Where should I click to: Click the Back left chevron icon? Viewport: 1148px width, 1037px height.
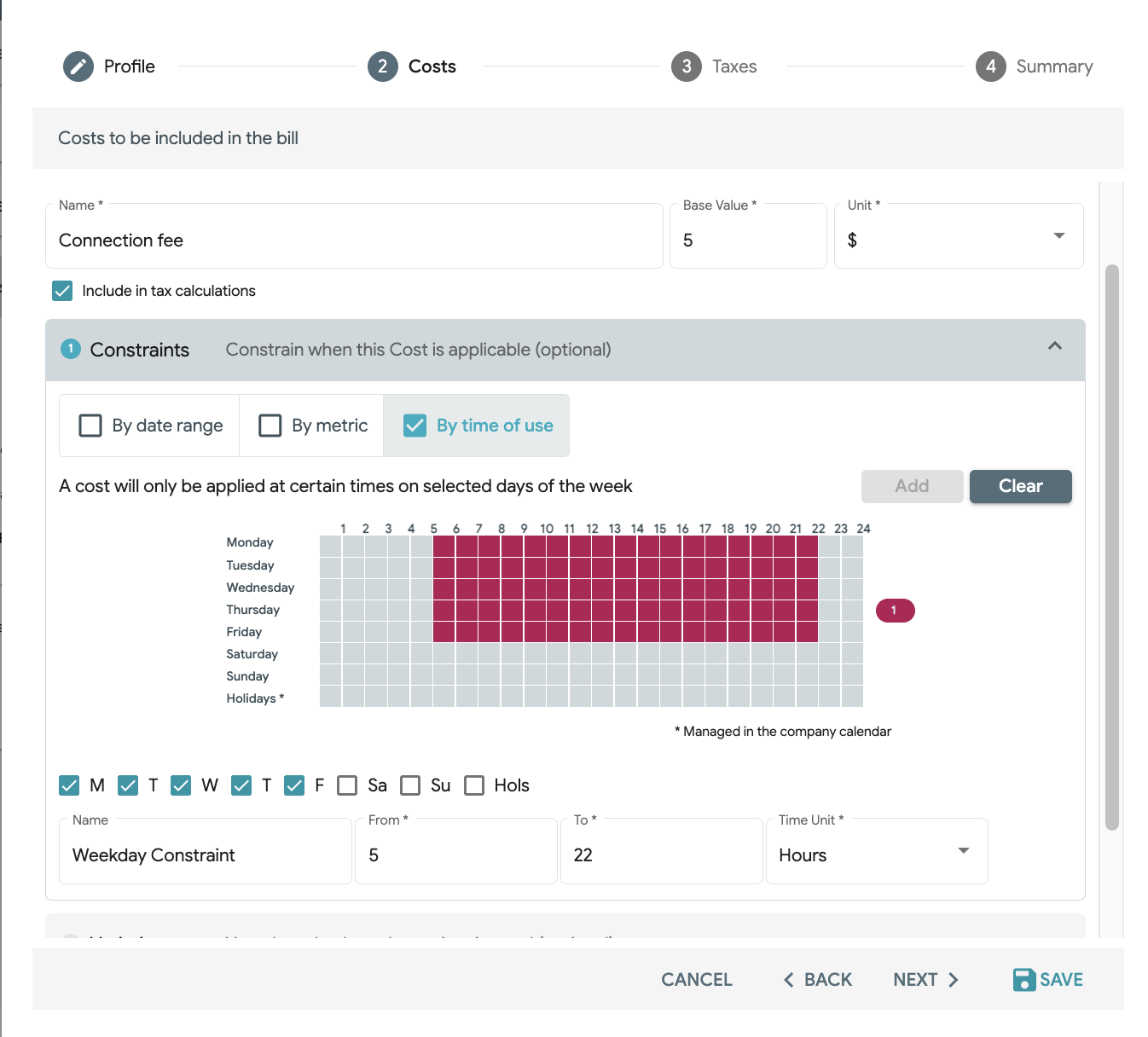[x=789, y=980]
